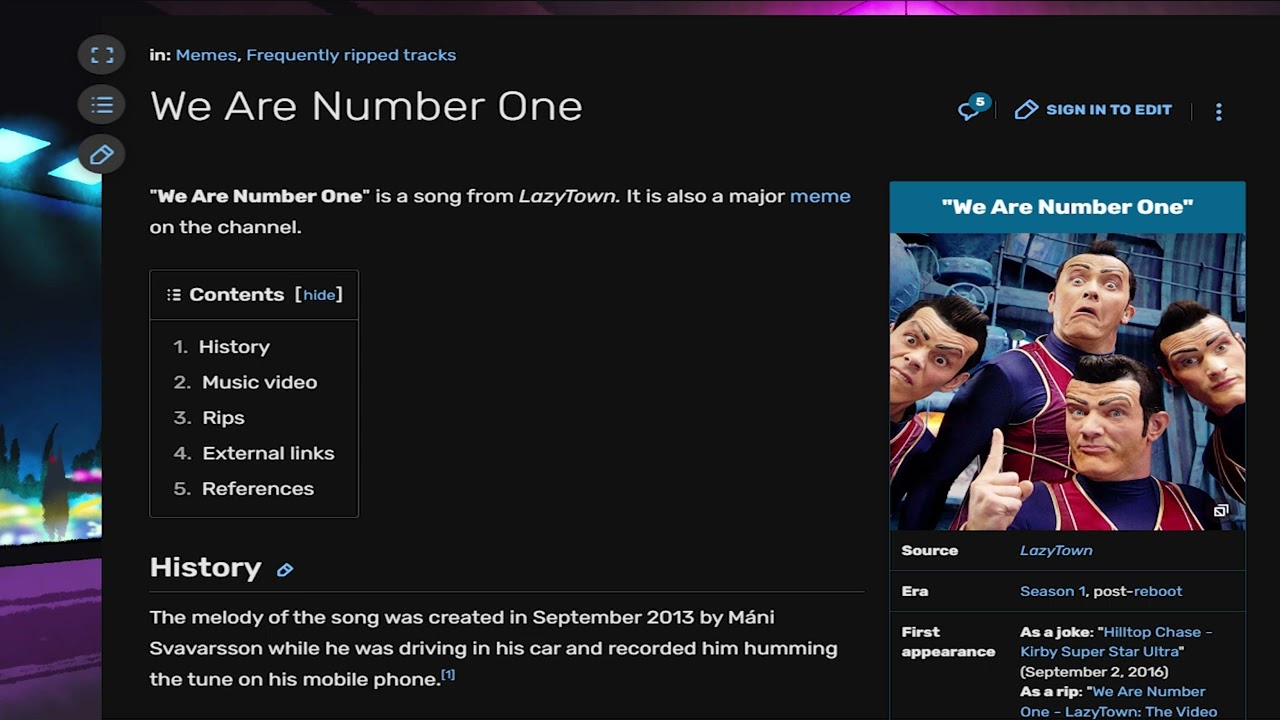Open the table of contents list icon
This screenshot has height=720, width=1280.
point(102,105)
